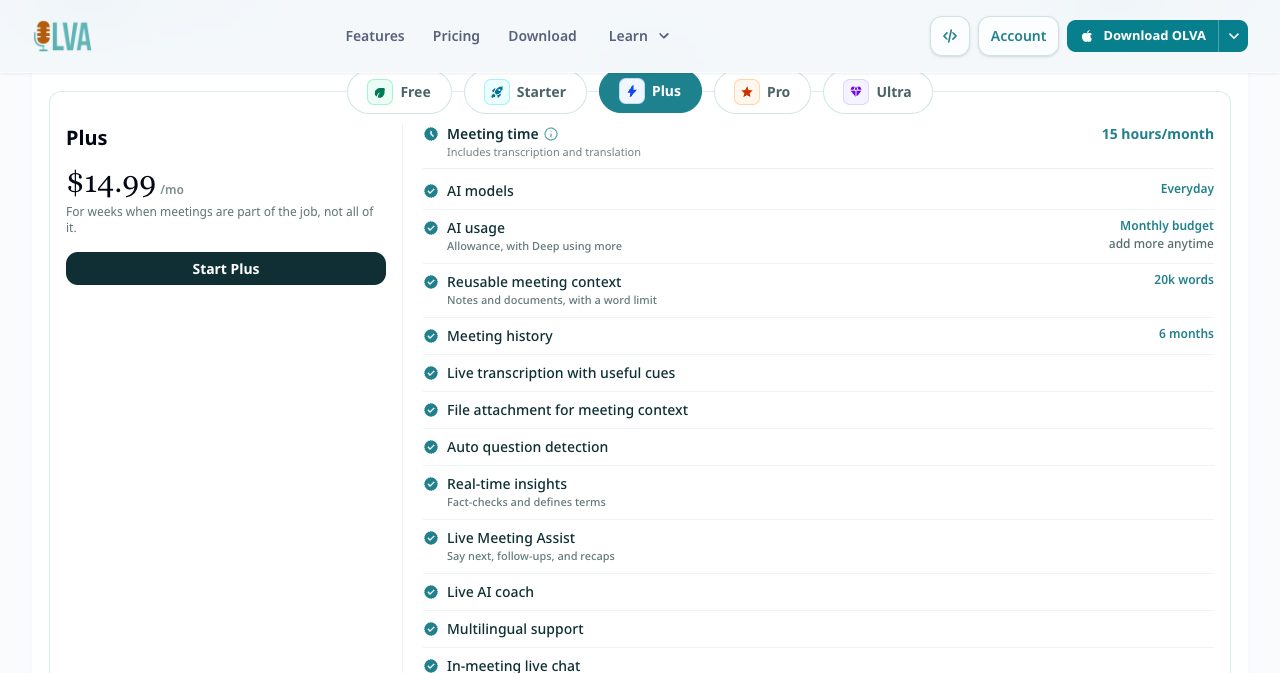The width and height of the screenshot is (1280, 673).
Task: Click 'Notes and documents, with a word limit'
Action: pos(552,300)
